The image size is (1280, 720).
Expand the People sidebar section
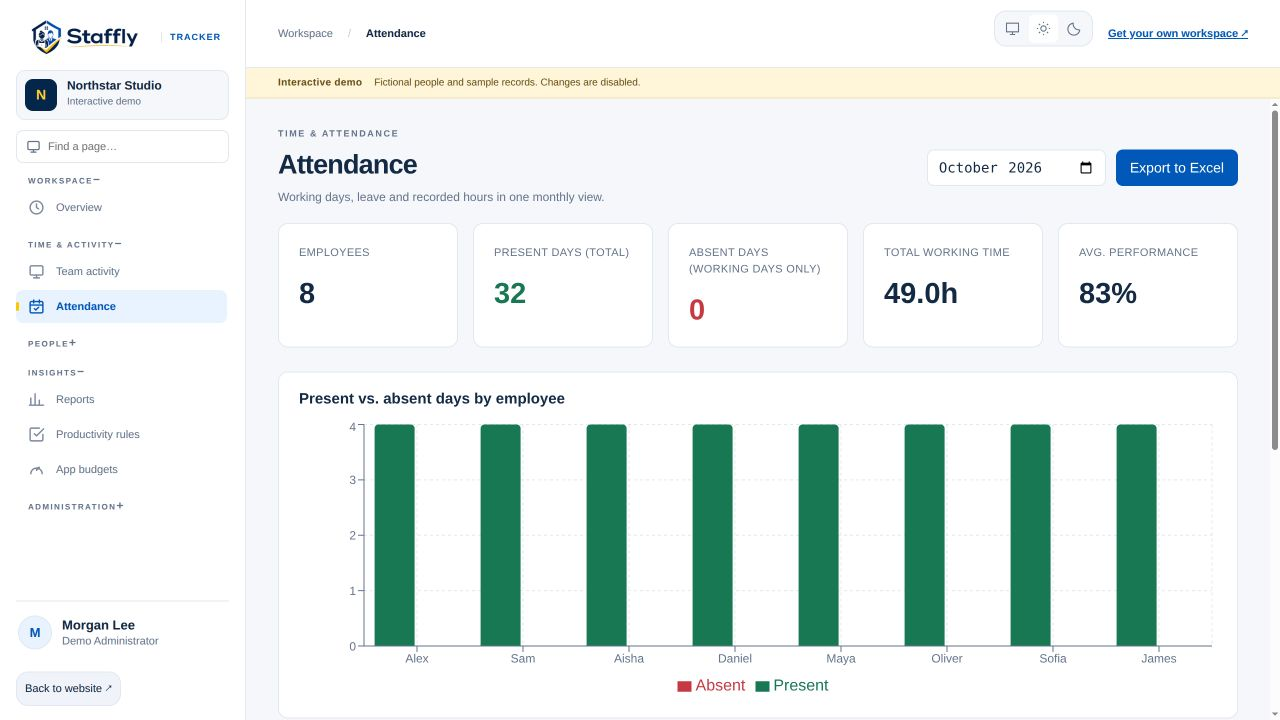point(52,343)
